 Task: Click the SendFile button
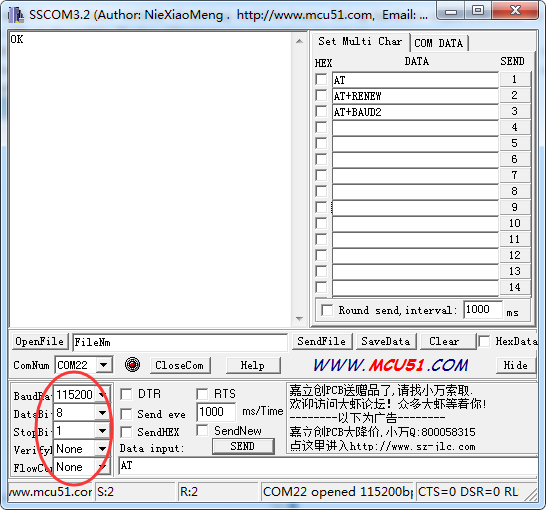coord(321,342)
